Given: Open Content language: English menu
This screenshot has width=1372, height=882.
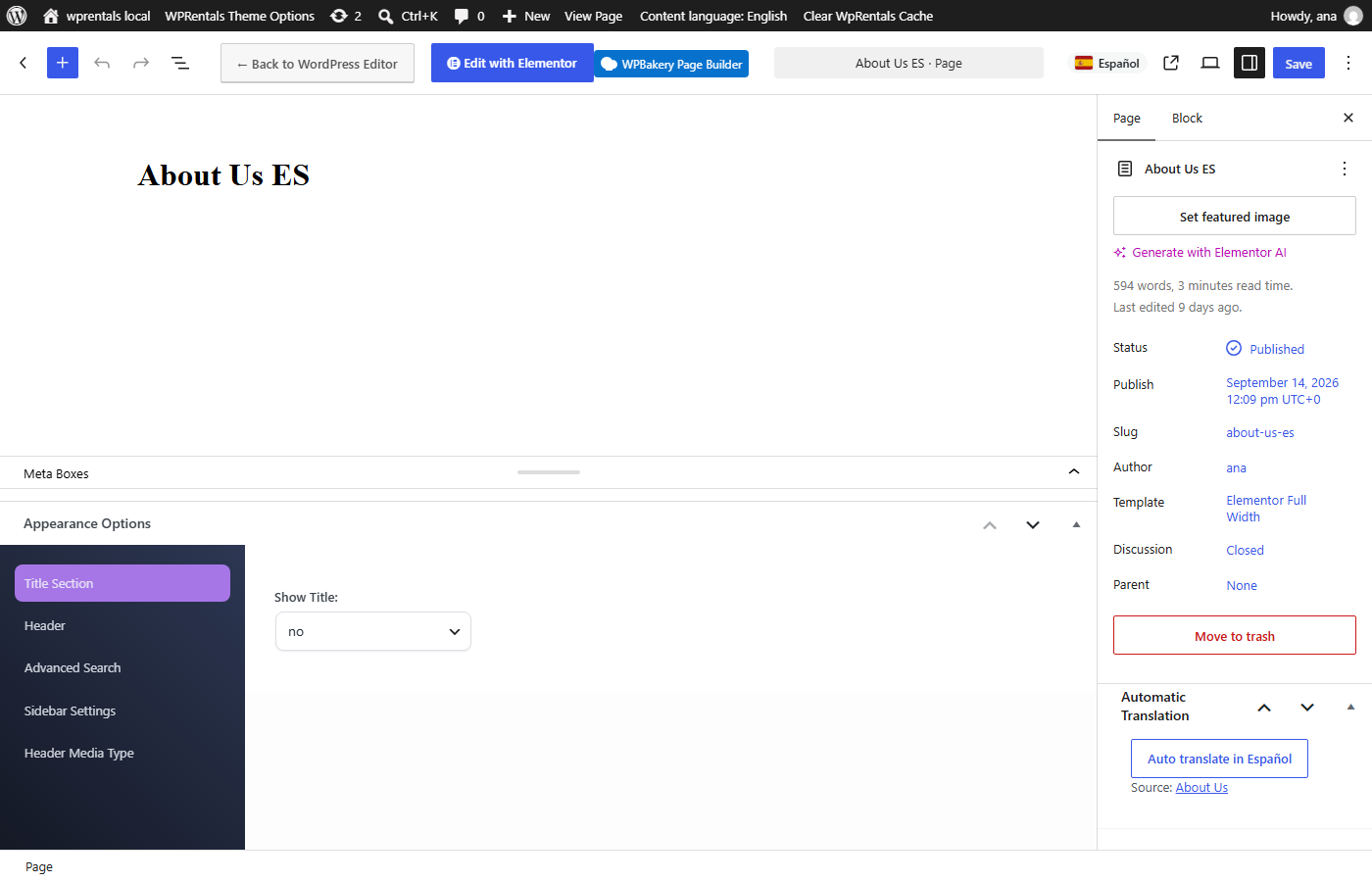Looking at the screenshot, I should point(713,16).
